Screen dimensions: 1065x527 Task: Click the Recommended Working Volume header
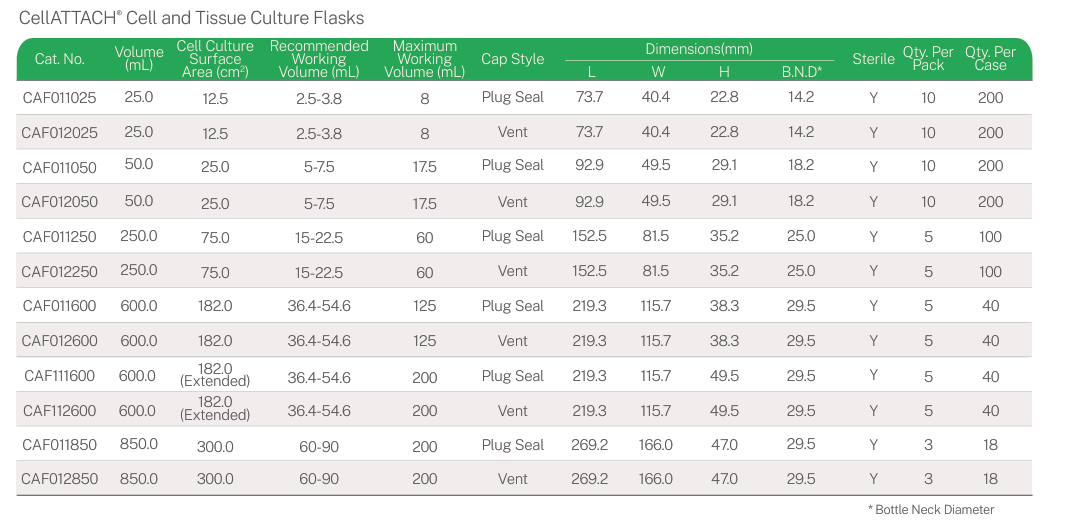pyautogui.click(x=319, y=59)
